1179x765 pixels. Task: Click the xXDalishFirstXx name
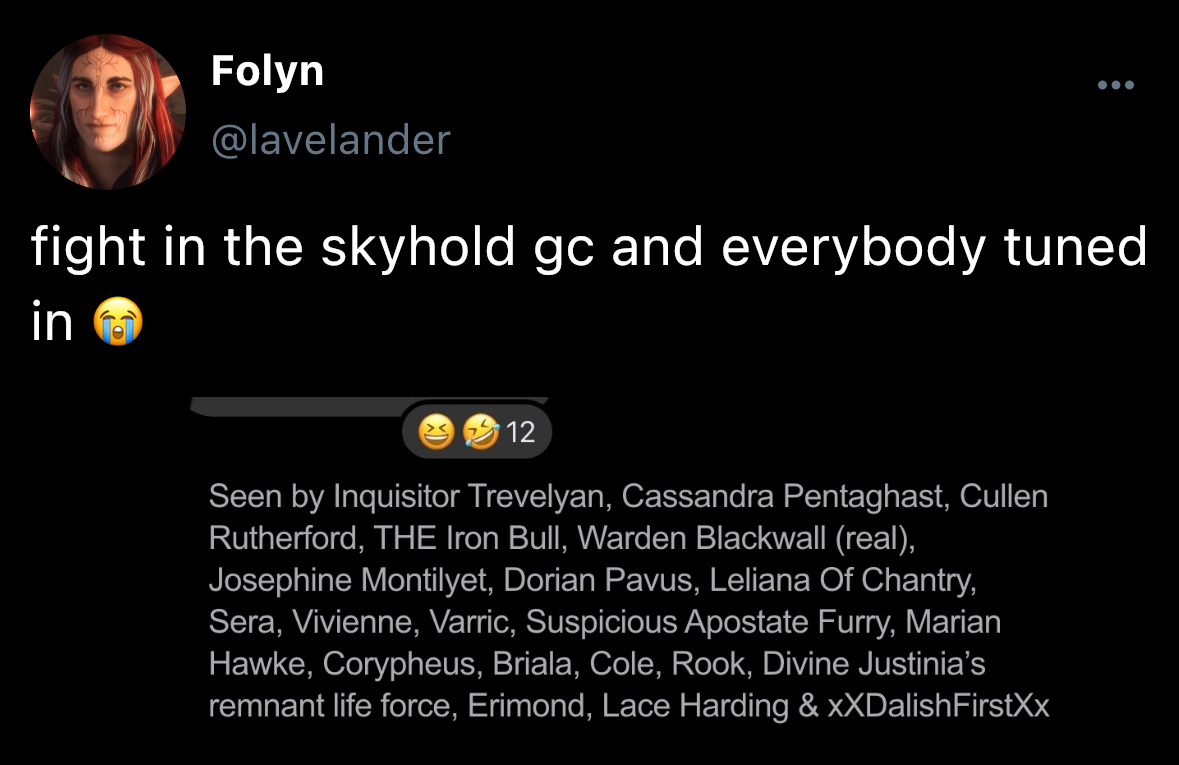coord(937,706)
